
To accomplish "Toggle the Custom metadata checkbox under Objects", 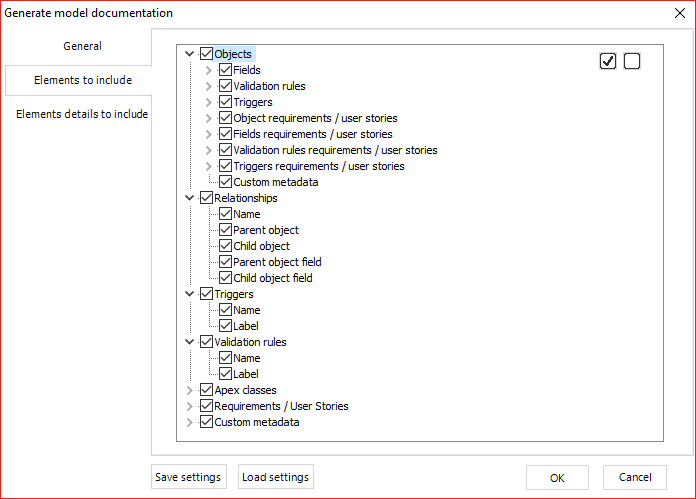I will point(225,182).
